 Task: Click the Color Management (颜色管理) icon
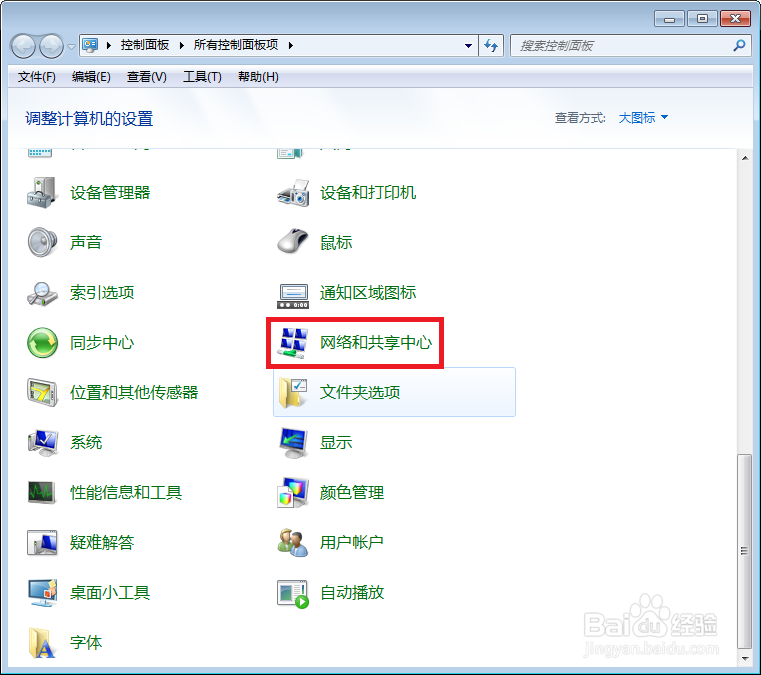coord(293,493)
